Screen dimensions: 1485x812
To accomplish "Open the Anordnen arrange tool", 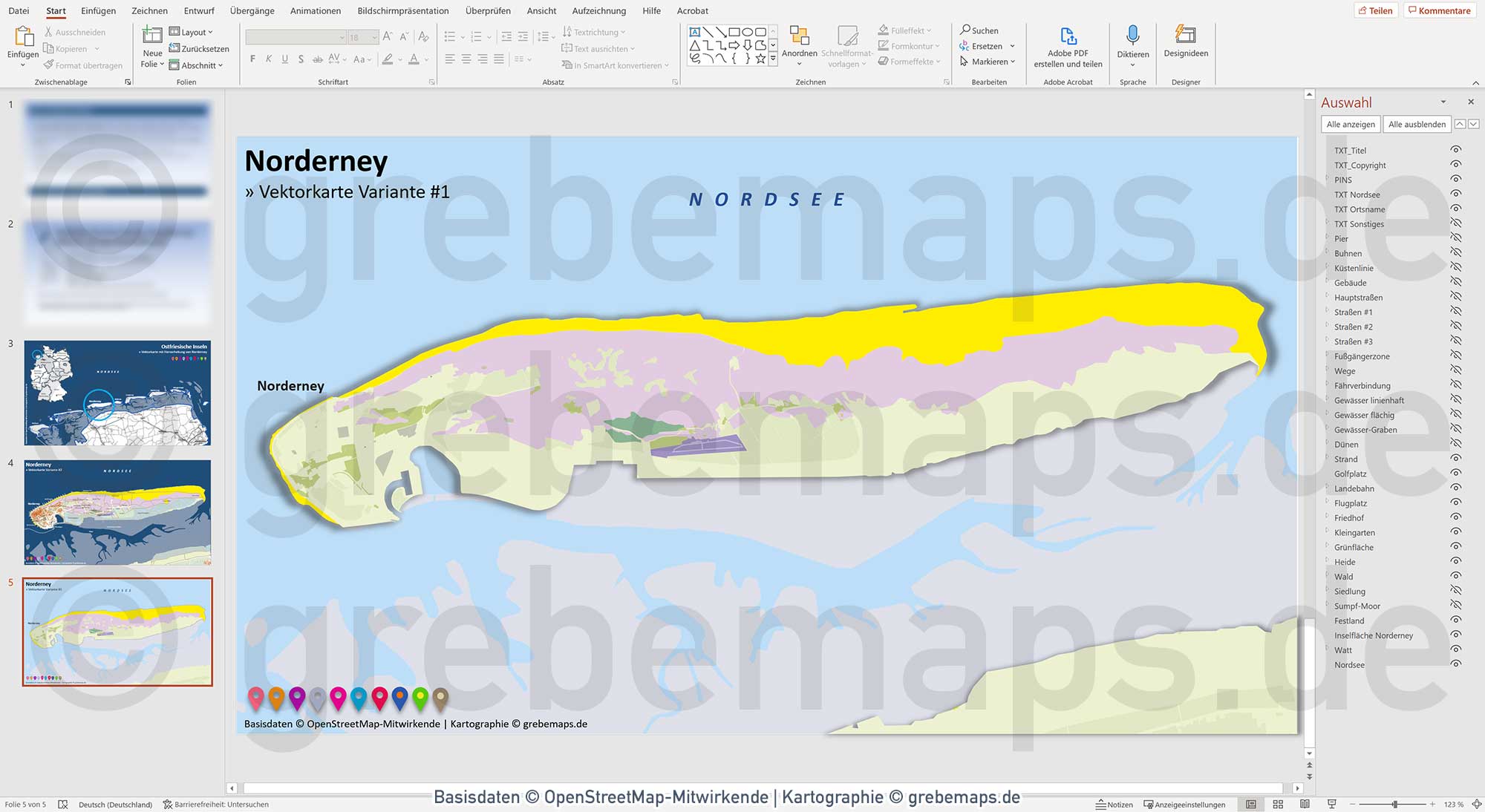I will (x=800, y=45).
